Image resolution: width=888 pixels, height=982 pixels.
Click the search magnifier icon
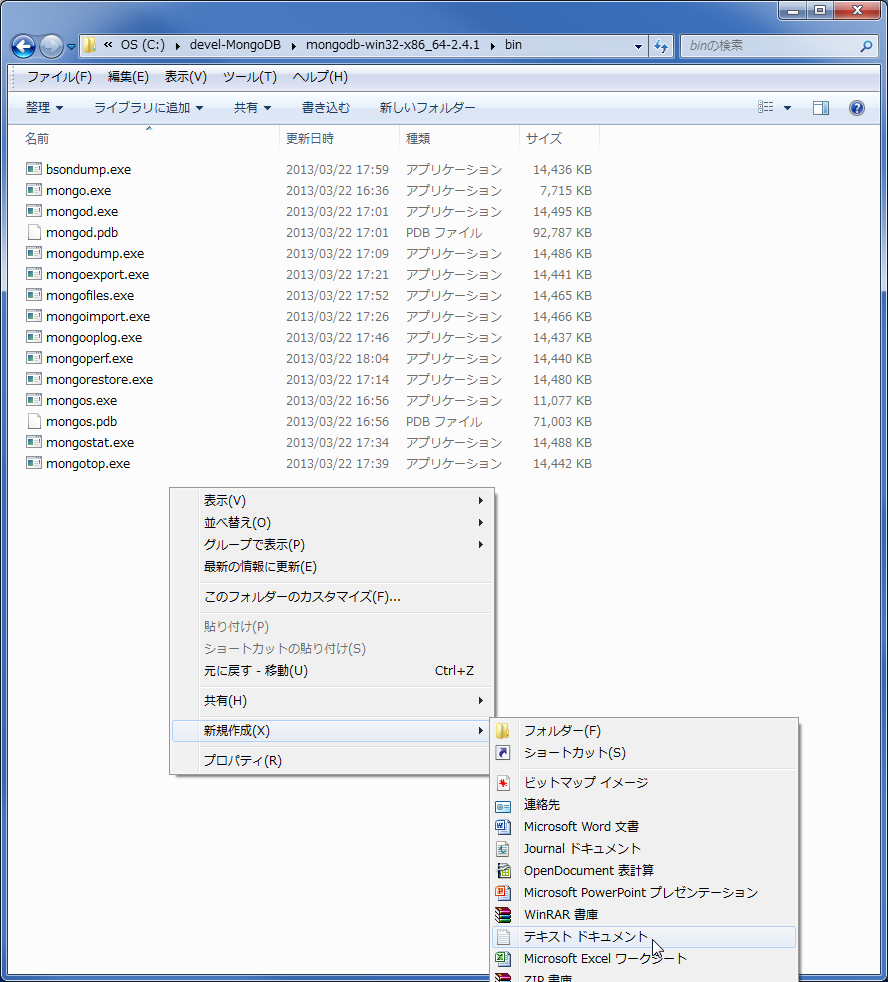coord(866,46)
